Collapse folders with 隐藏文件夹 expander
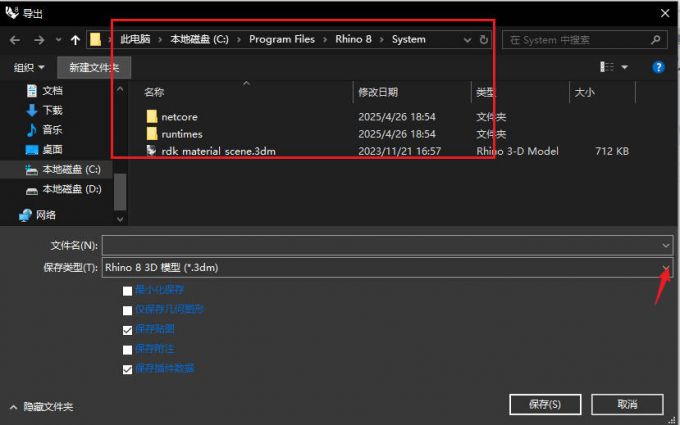The height and width of the screenshot is (425, 680). coord(40,407)
